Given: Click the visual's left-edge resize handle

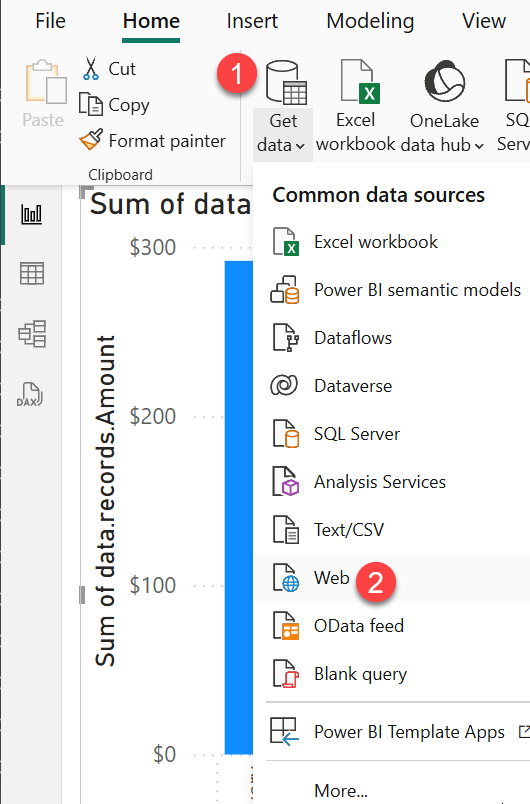Looking at the screenshot, I should click(81, 595).
